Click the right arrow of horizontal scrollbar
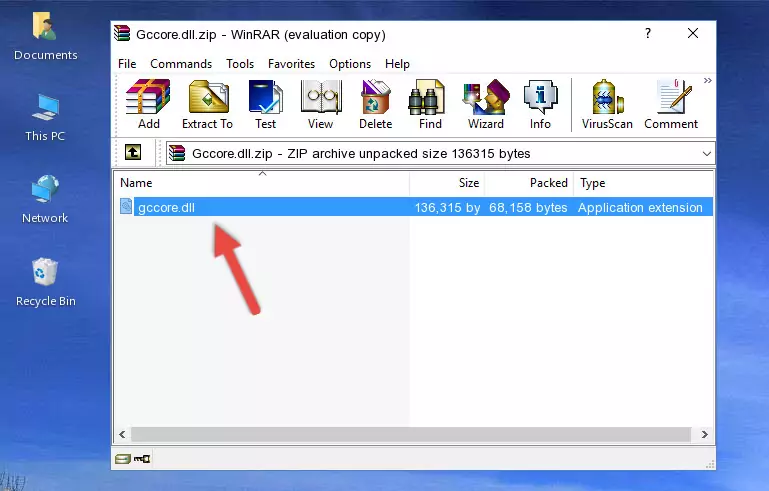Viewport: 769px width, 491px height. tap(705, 434)
